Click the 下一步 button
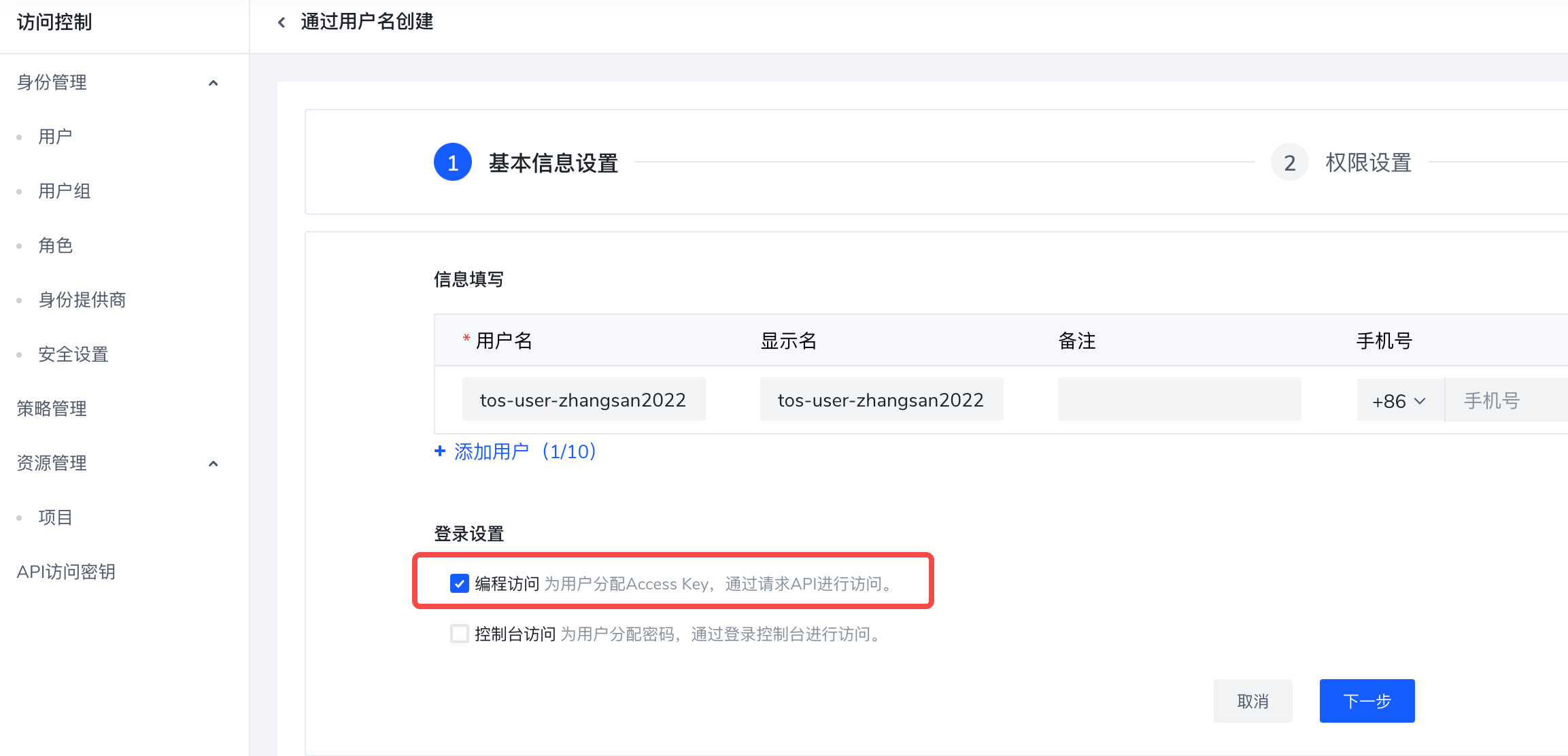 click(x=1367, y=701)
